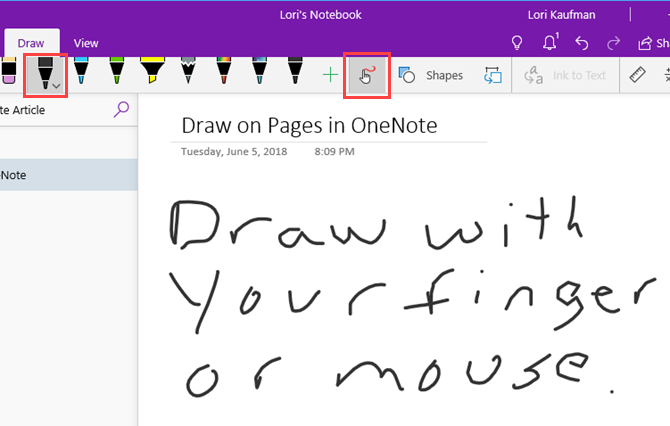Select the highlighted page in the page list
670x426 pixels.
(x=68, y=175)
